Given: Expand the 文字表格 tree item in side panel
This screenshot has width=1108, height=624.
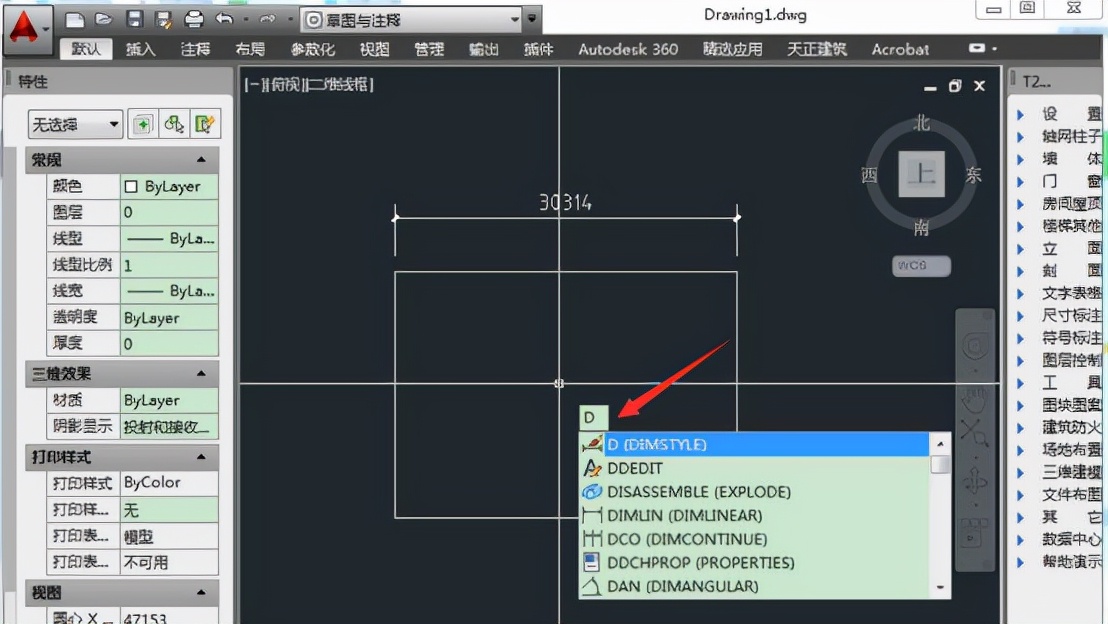Looking at the screenshot, I should point(1020,293).
